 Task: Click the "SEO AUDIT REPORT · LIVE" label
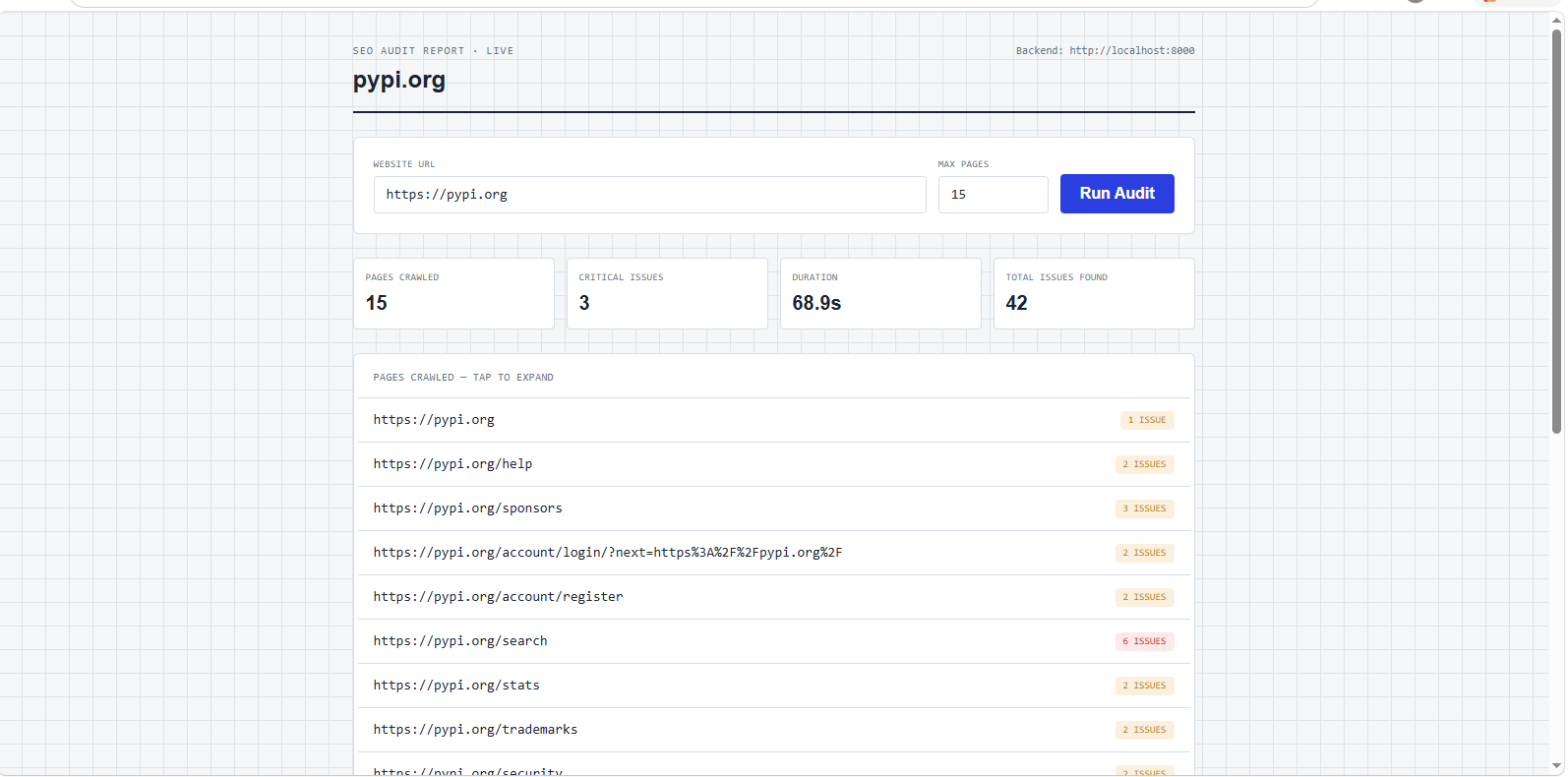coord(433,51)
